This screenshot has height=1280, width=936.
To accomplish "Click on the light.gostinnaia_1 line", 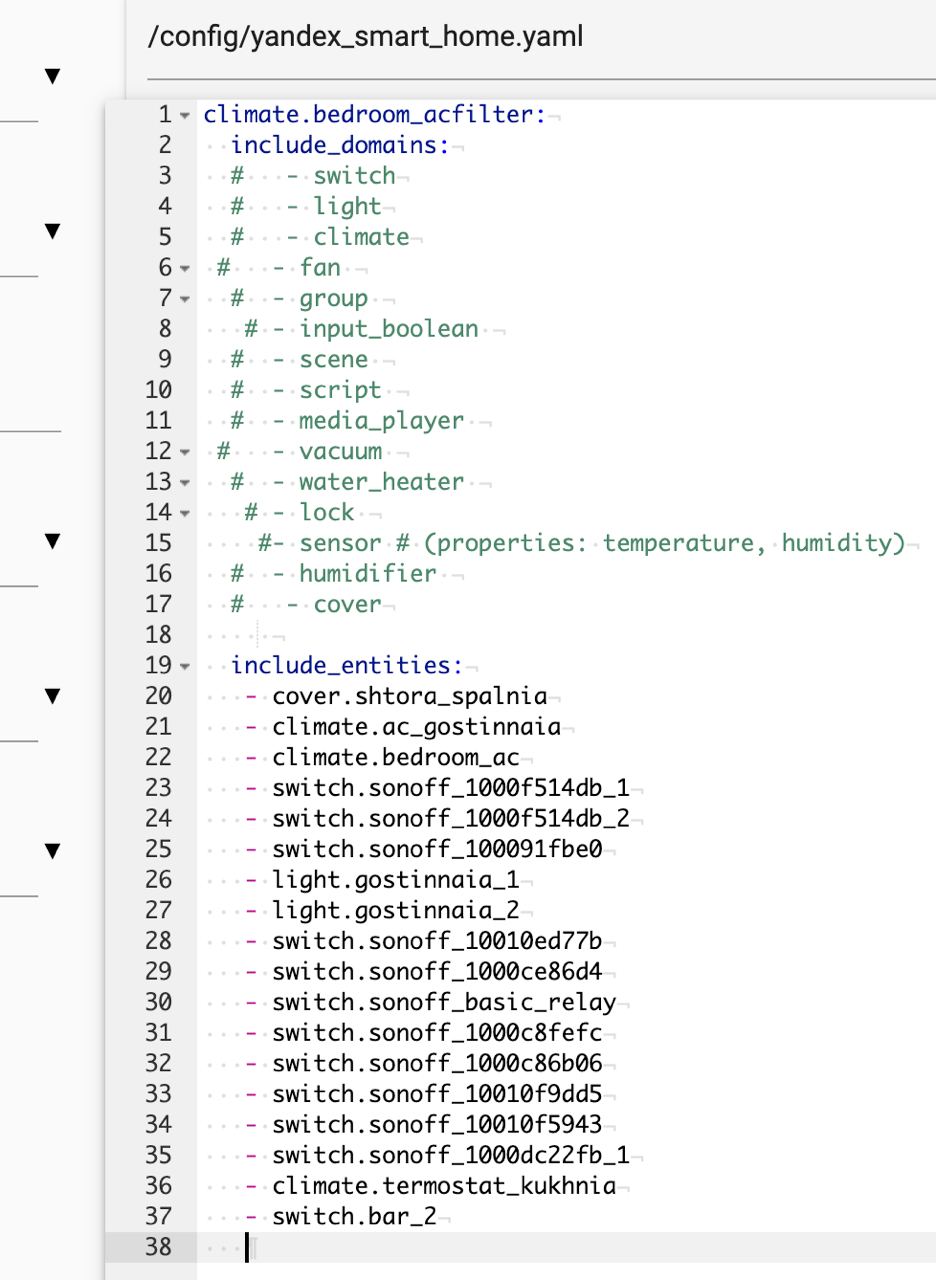I will [395, 880].
